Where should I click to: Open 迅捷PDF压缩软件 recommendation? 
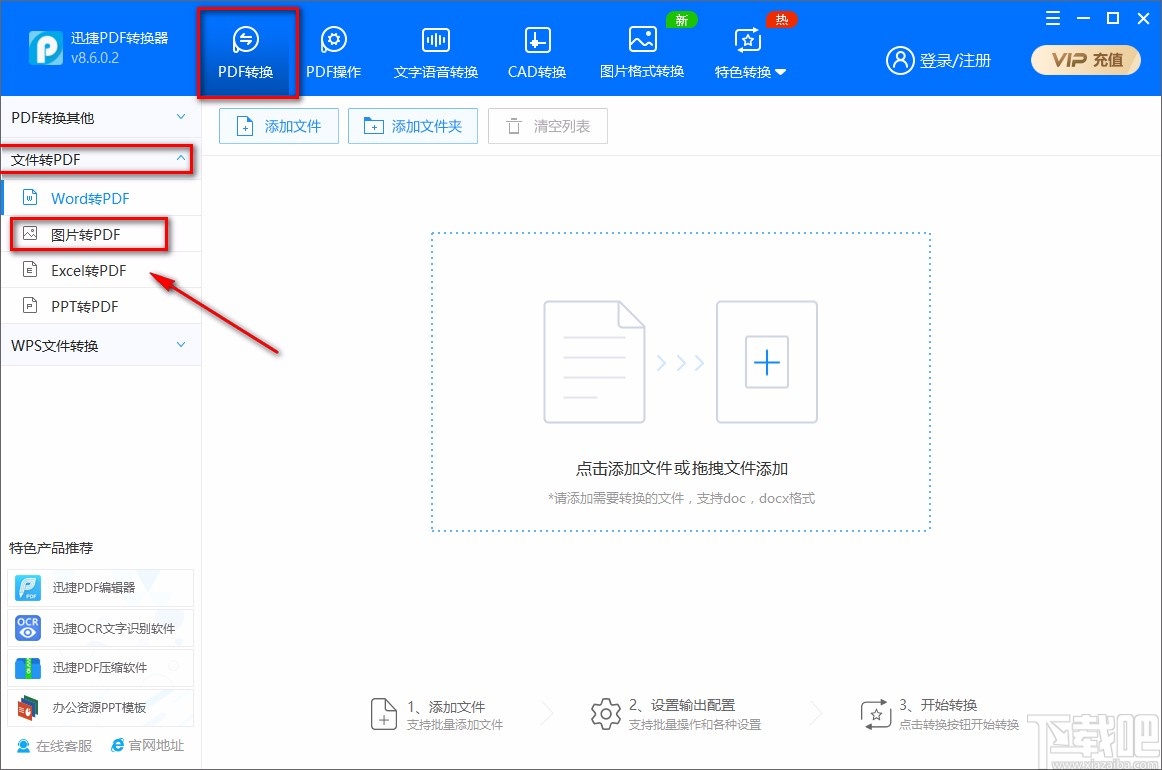coord(100,668)
